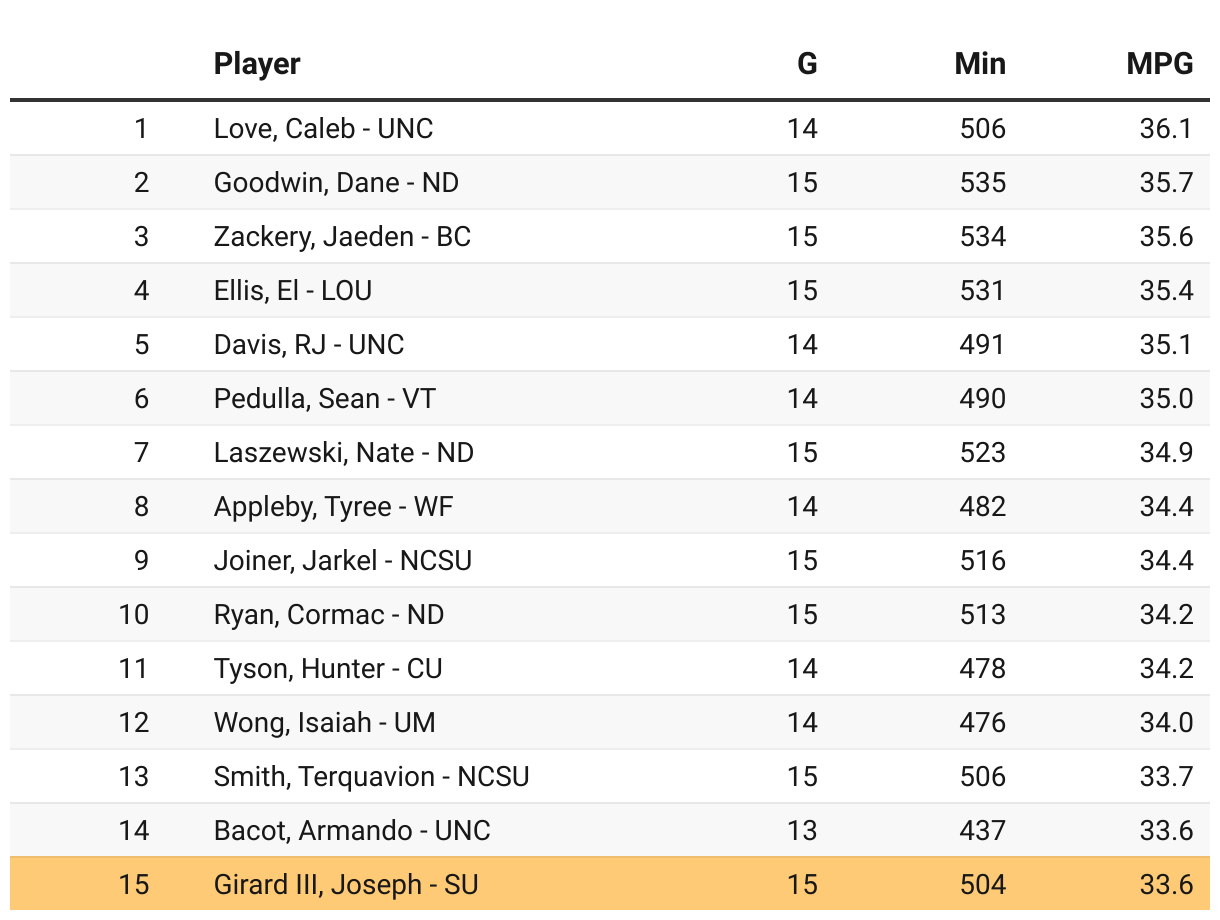Click the 36.1 MPG value cell
This screenshot has width=1220, height=920.
[x=1166, y=129]
